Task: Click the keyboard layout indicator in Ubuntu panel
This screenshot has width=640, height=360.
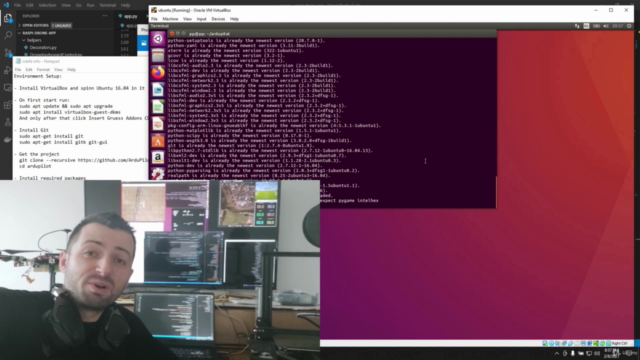Action: 587,26
